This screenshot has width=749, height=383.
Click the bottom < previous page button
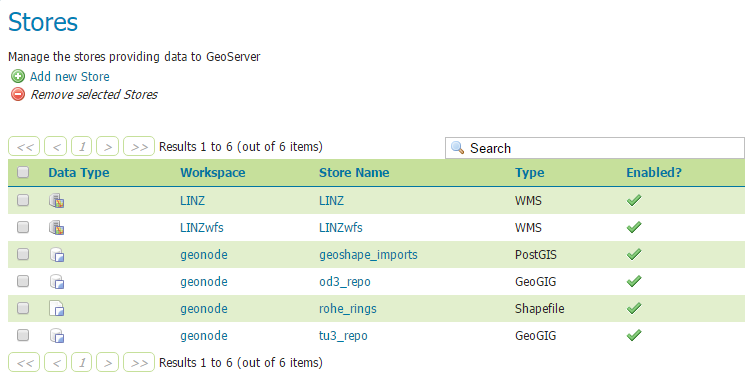pyautogui.click(x=55, y=362)
